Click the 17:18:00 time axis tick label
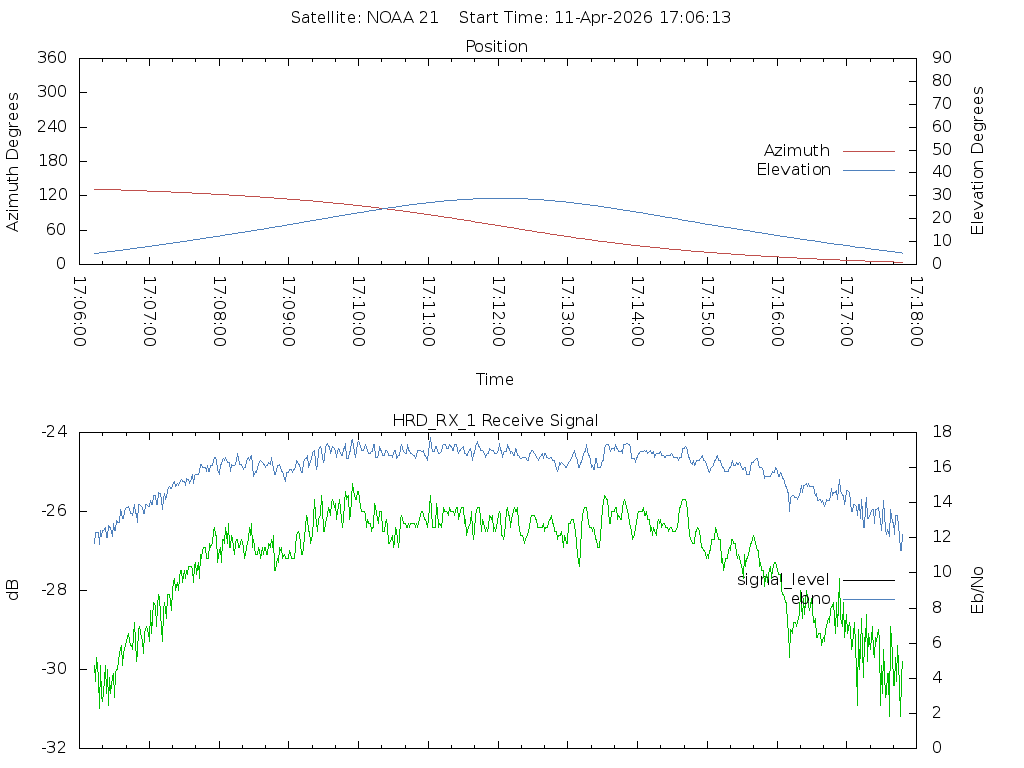Screen dimensions: 1024x768 915,311
